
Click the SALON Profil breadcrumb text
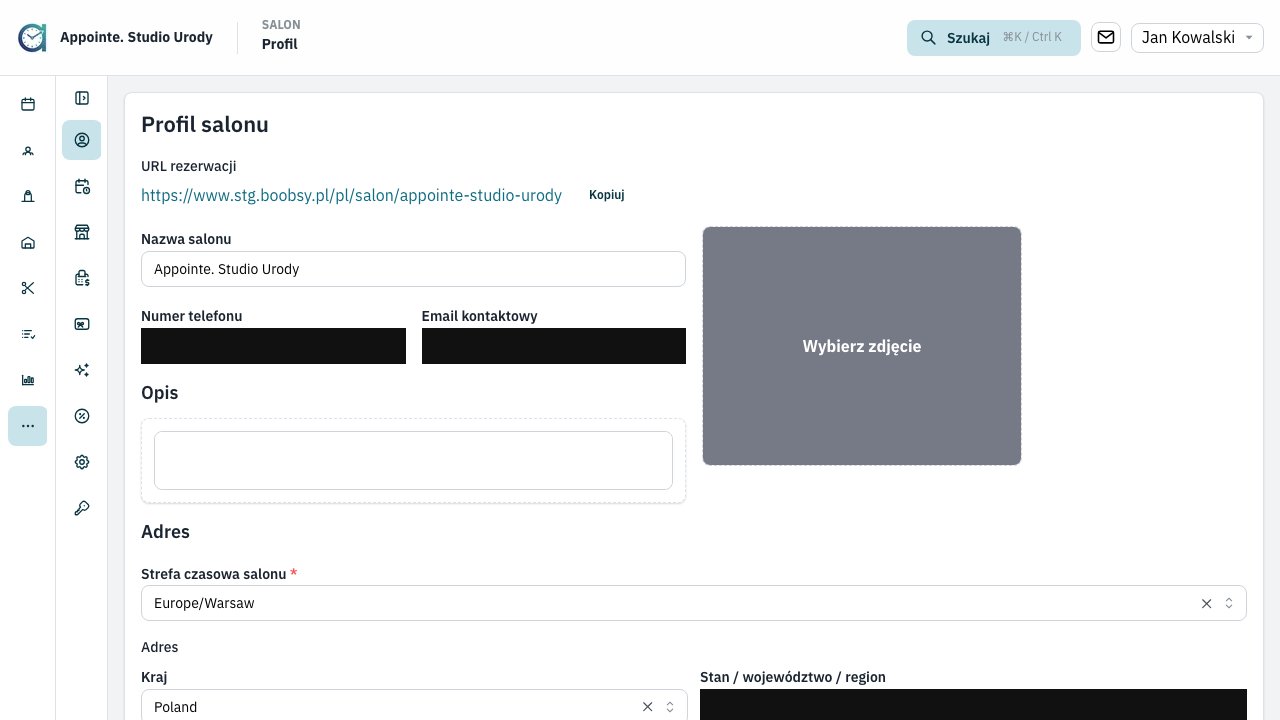point(281,35)
